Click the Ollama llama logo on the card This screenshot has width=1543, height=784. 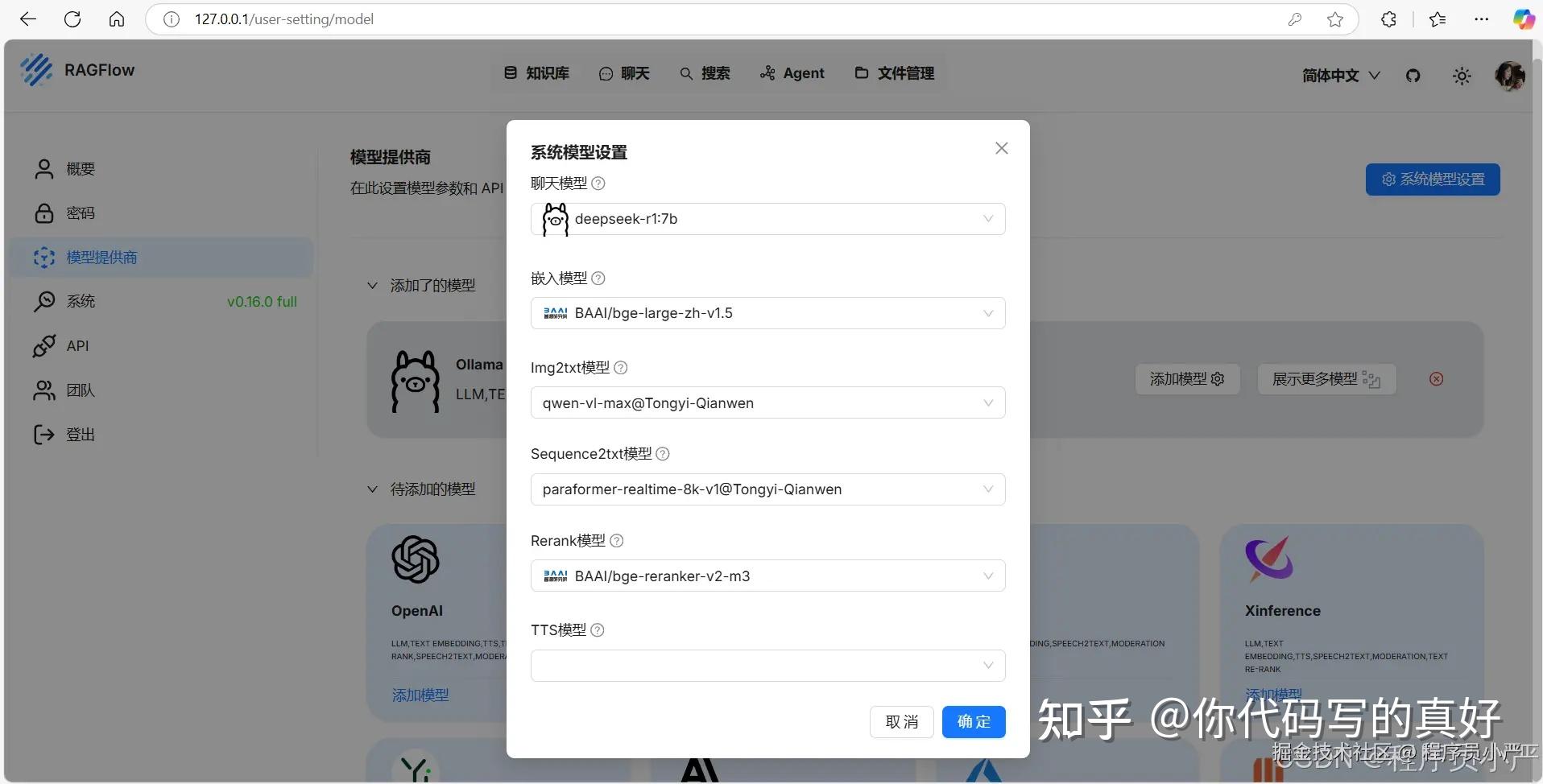pos(416,382)
